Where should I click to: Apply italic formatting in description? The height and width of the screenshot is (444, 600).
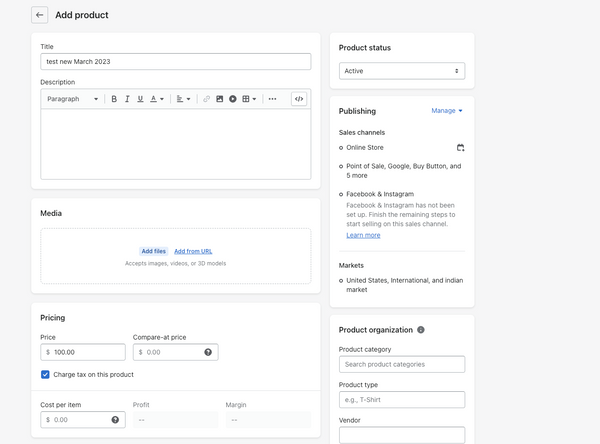(127, 99)
